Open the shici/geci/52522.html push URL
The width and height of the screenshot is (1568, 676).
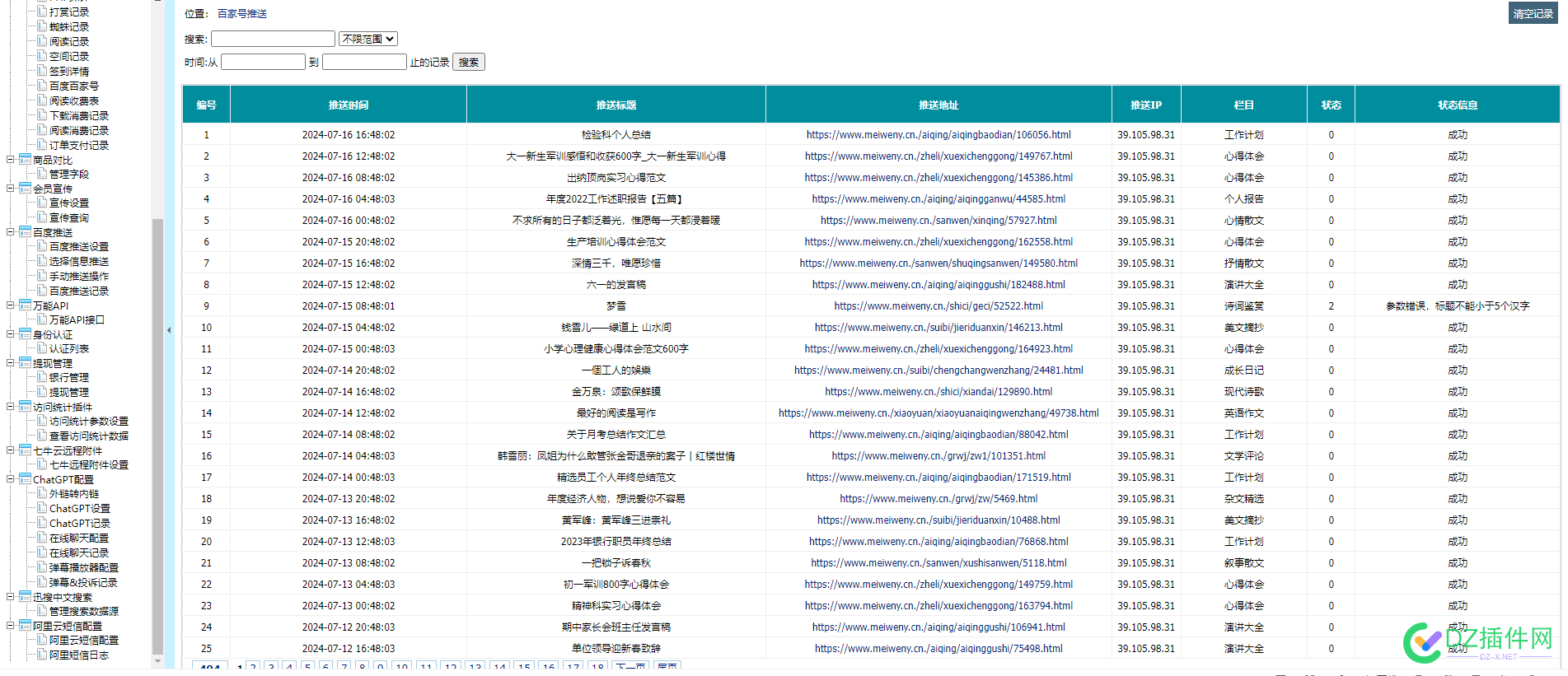(x=938, y=306)
